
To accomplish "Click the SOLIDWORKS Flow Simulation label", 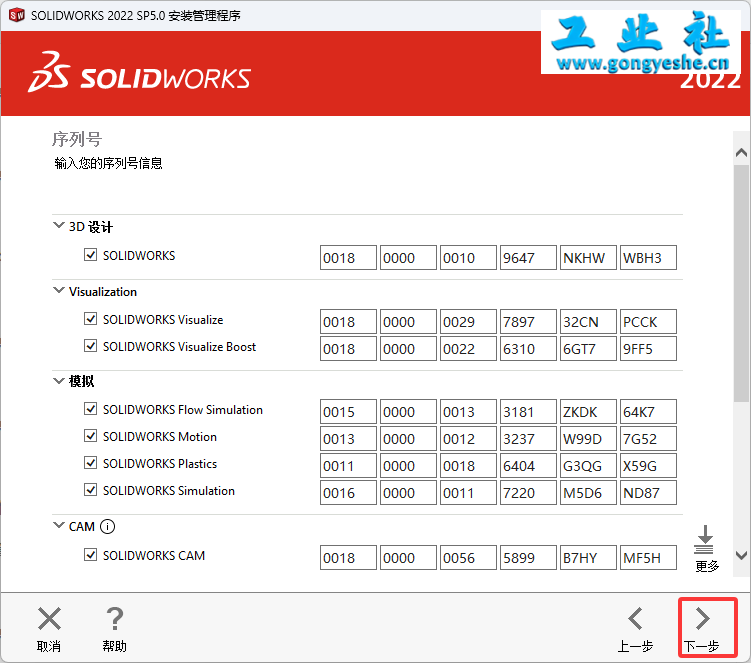I will 183,410.
